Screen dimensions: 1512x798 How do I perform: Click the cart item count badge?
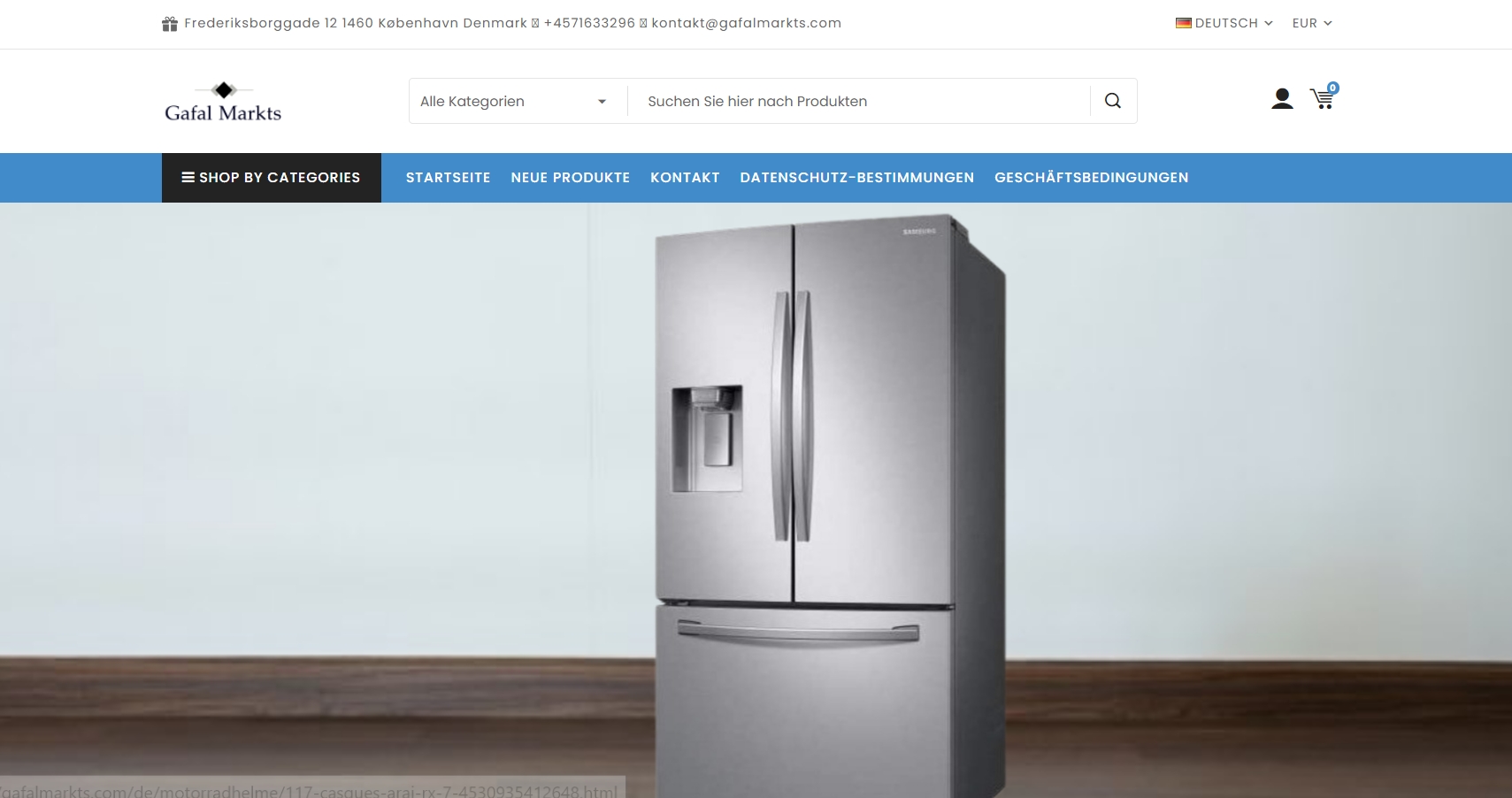1333,88
